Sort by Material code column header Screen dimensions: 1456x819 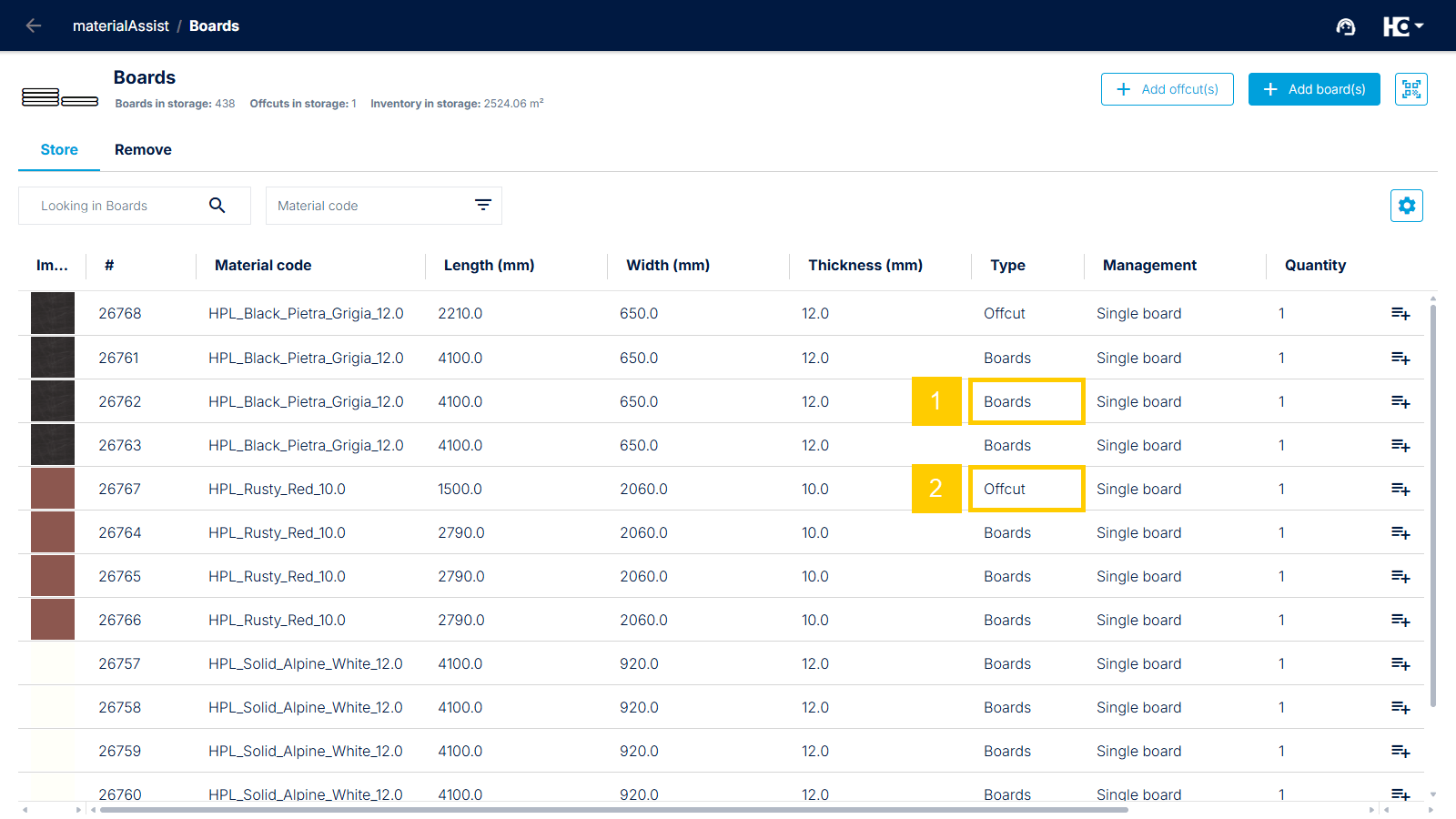click(263, 266)
